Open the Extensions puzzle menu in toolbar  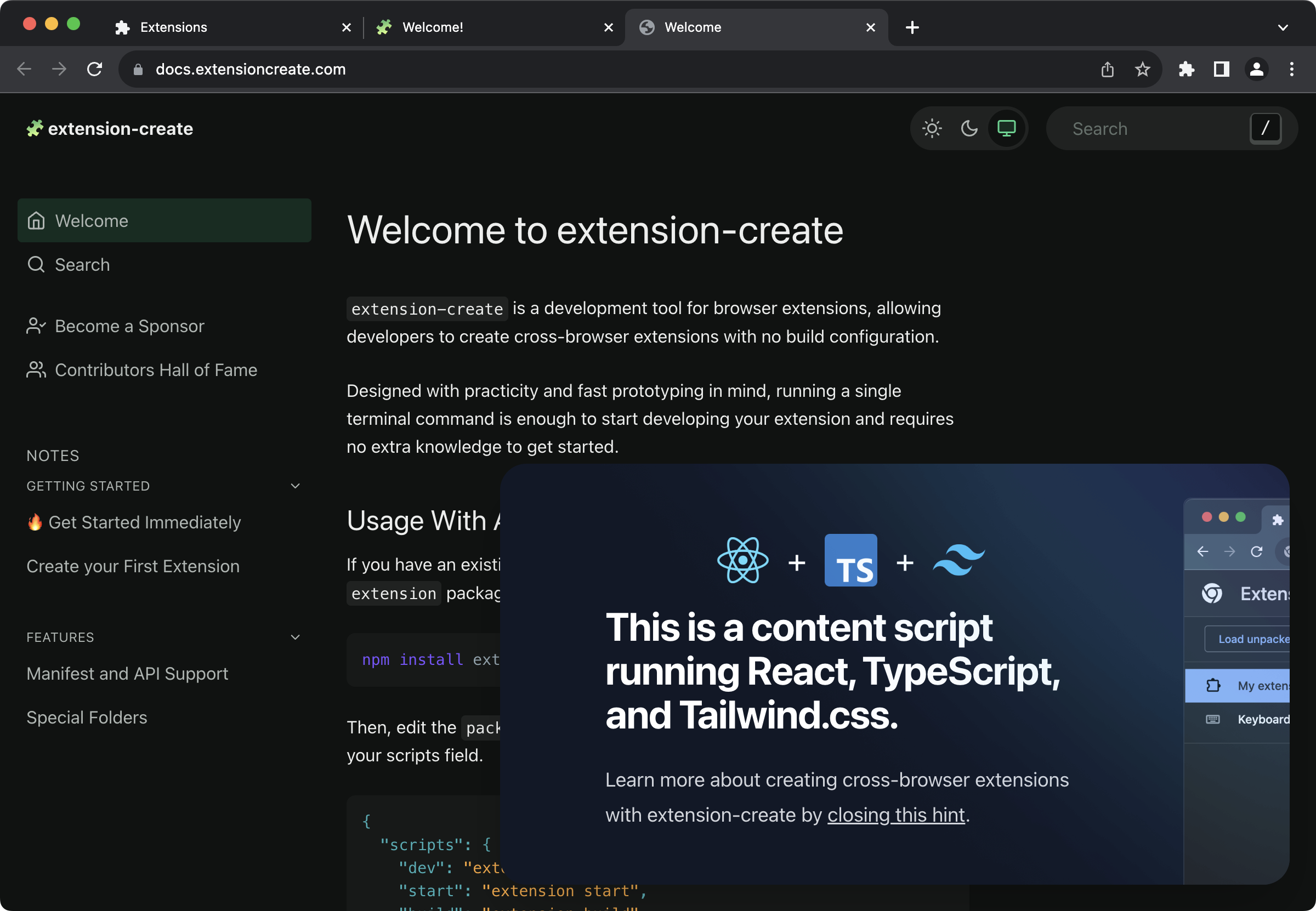pos(1187,69)
